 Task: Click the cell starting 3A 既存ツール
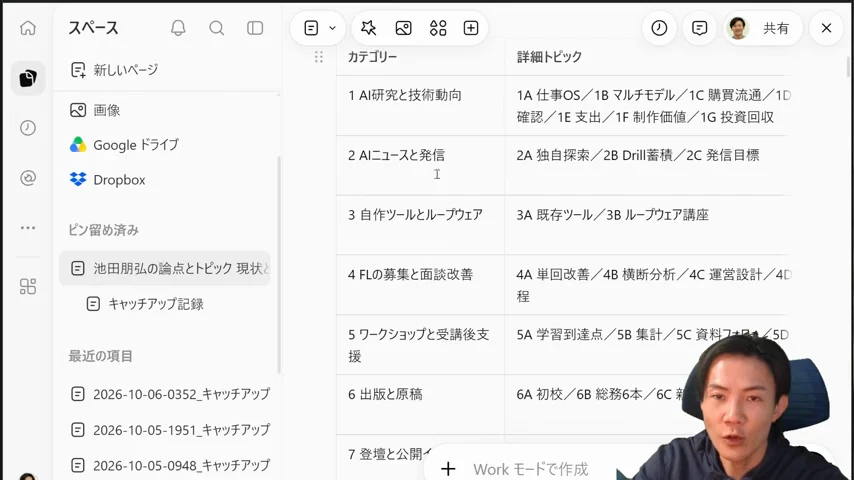tap(648, 225)
